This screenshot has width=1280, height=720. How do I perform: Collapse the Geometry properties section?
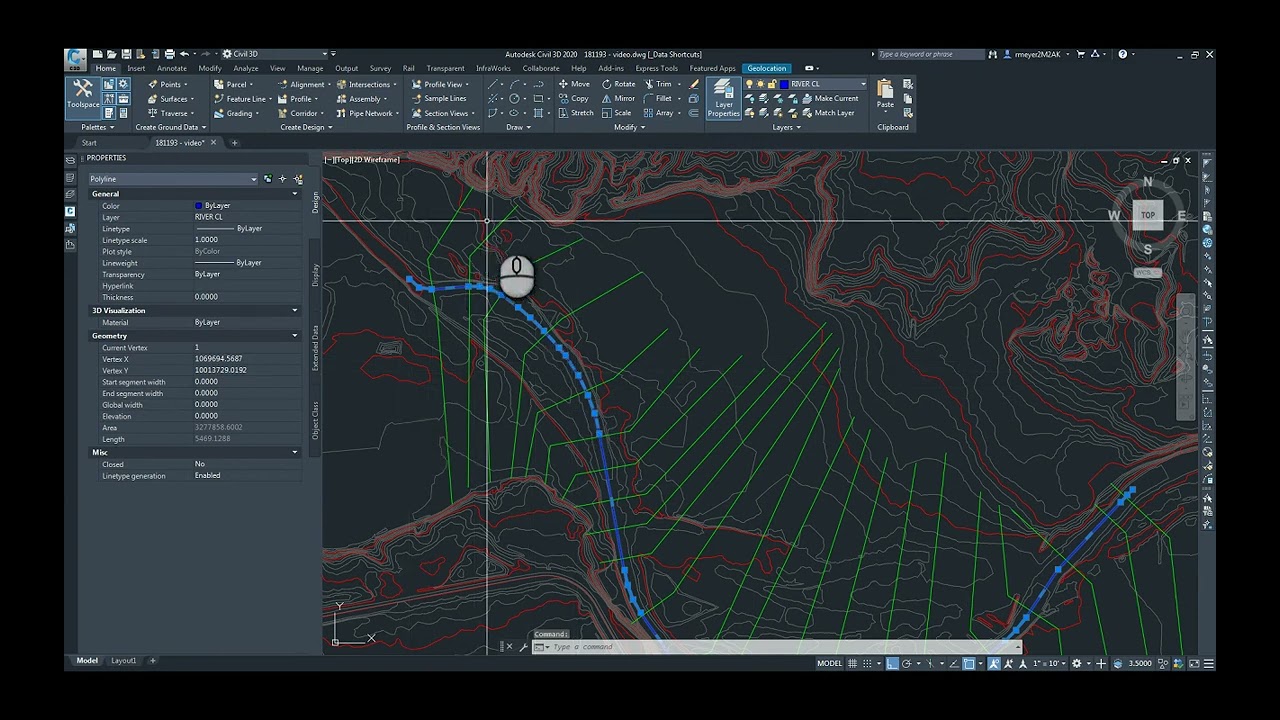pyautogui.click(x=294, y=336)
